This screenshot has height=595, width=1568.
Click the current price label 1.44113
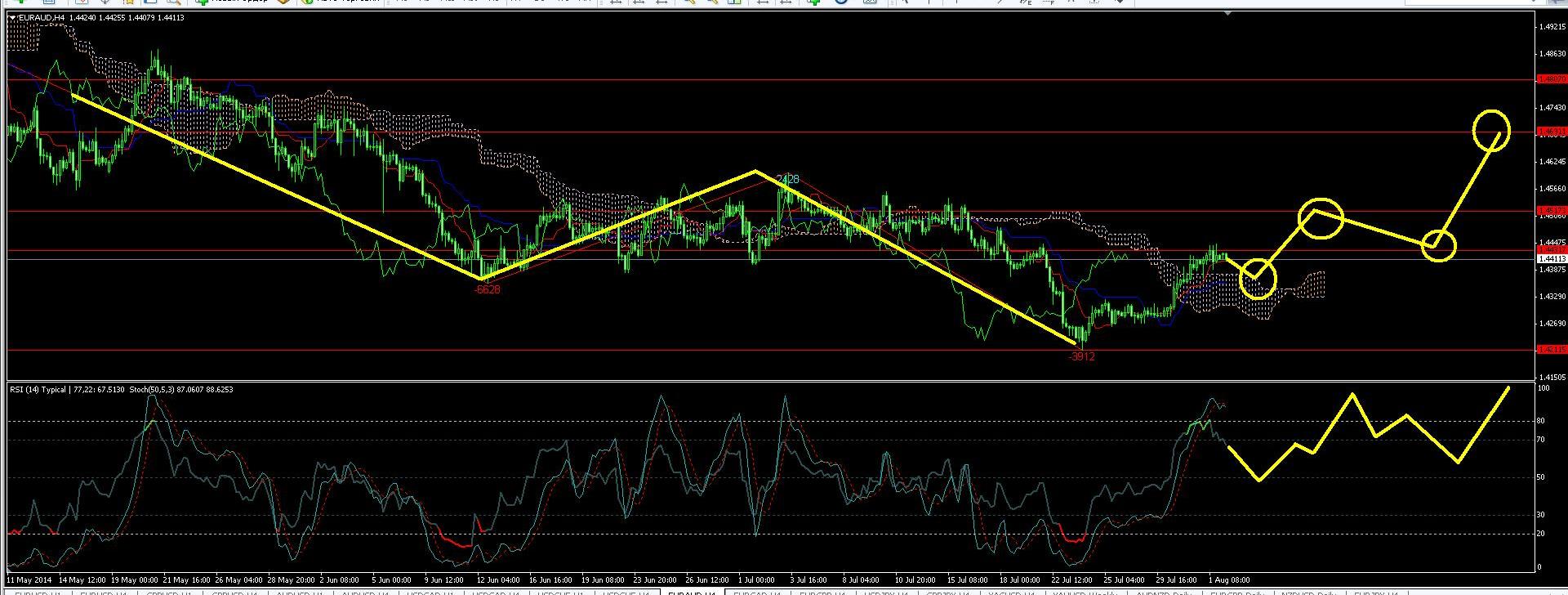point(1551,259)
